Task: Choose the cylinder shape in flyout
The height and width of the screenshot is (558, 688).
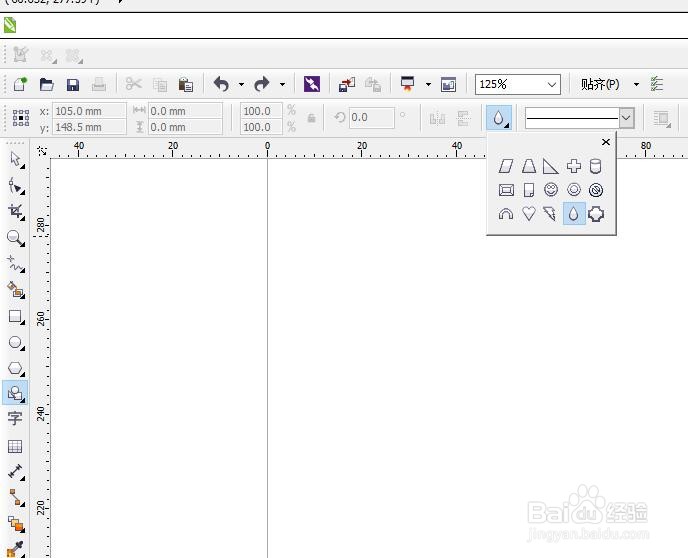Action: (595, 166)
